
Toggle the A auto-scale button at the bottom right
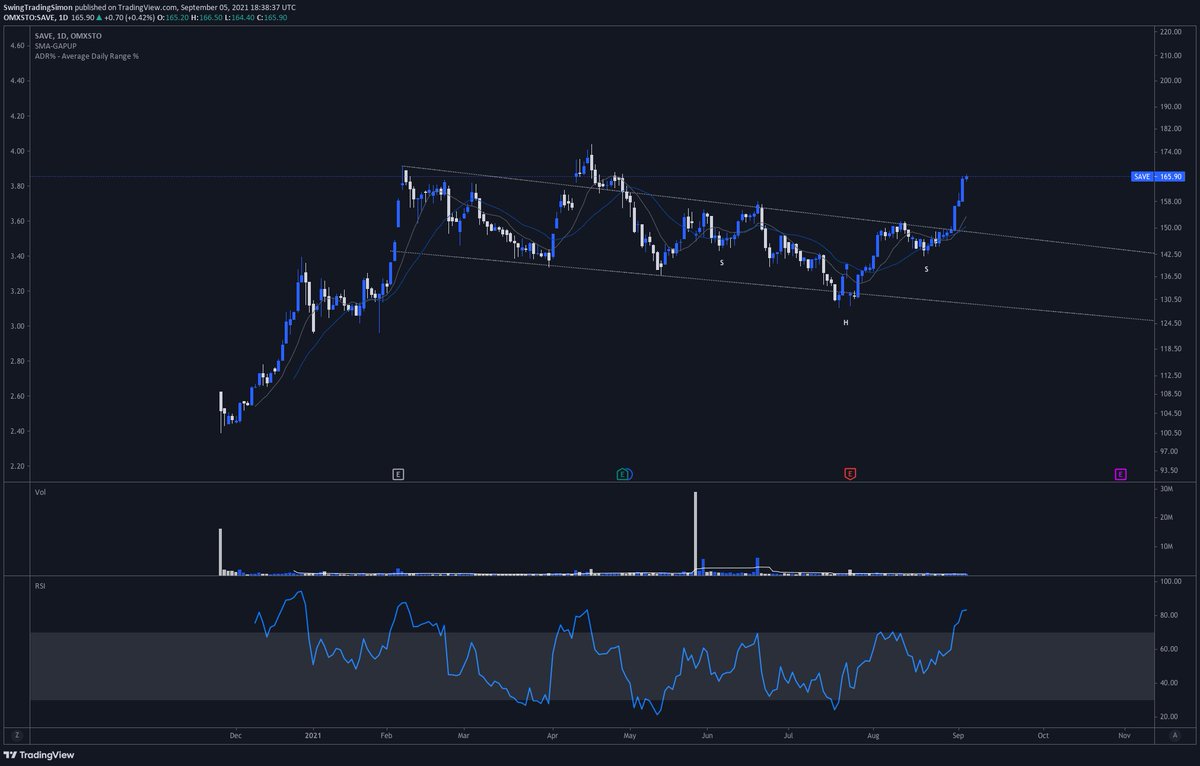click(1173, 735)
